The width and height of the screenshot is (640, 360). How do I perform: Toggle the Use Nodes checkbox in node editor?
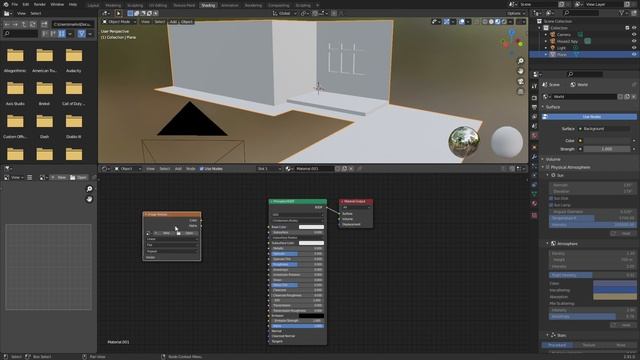pyautogui.click(x=202, y=169)
